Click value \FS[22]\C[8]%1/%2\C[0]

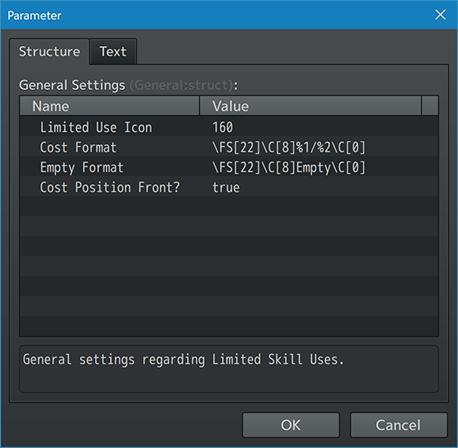pos(289,147)
